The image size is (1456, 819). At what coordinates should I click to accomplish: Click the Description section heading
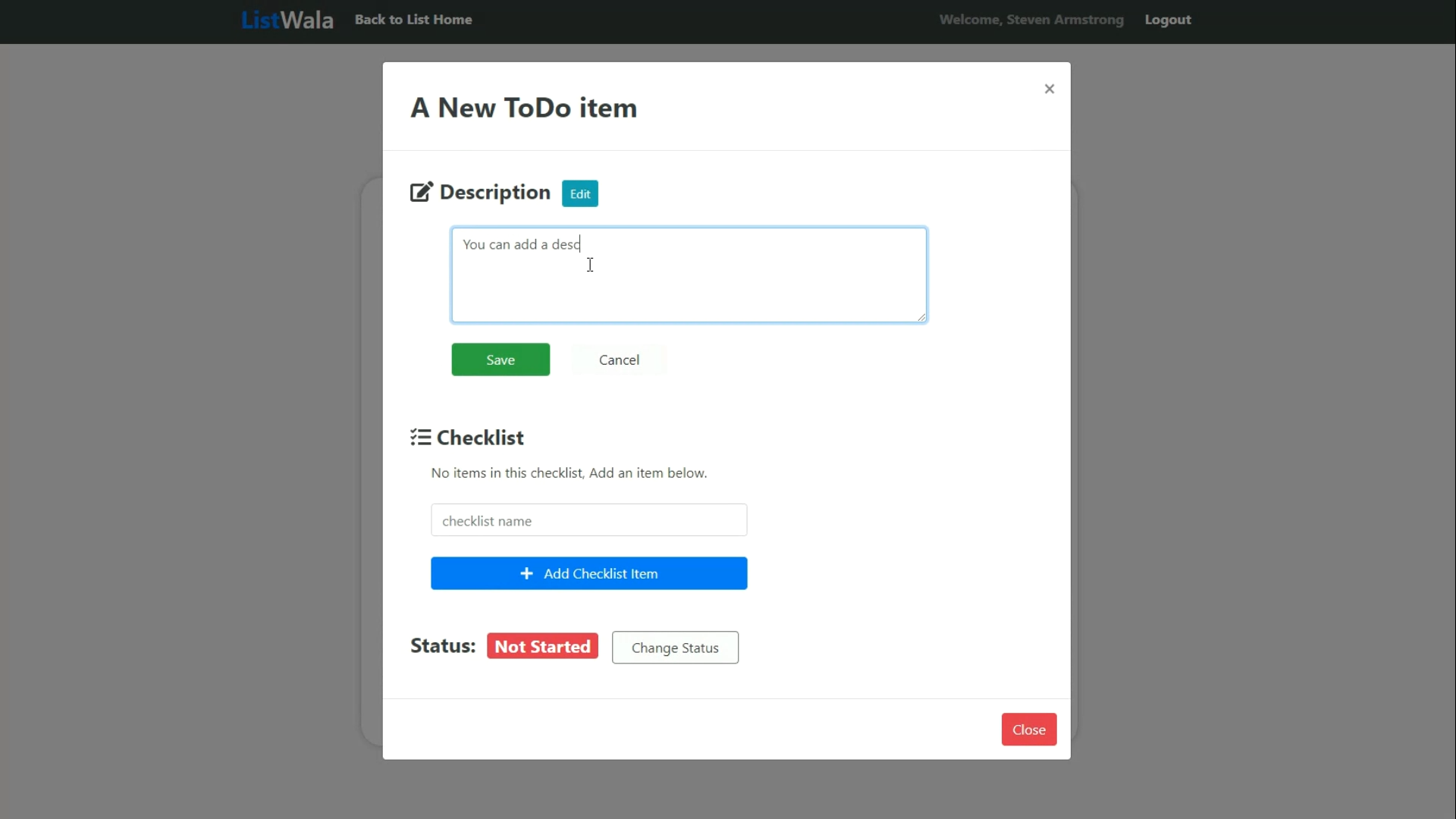pyautogui.click(x=494, y=192)
